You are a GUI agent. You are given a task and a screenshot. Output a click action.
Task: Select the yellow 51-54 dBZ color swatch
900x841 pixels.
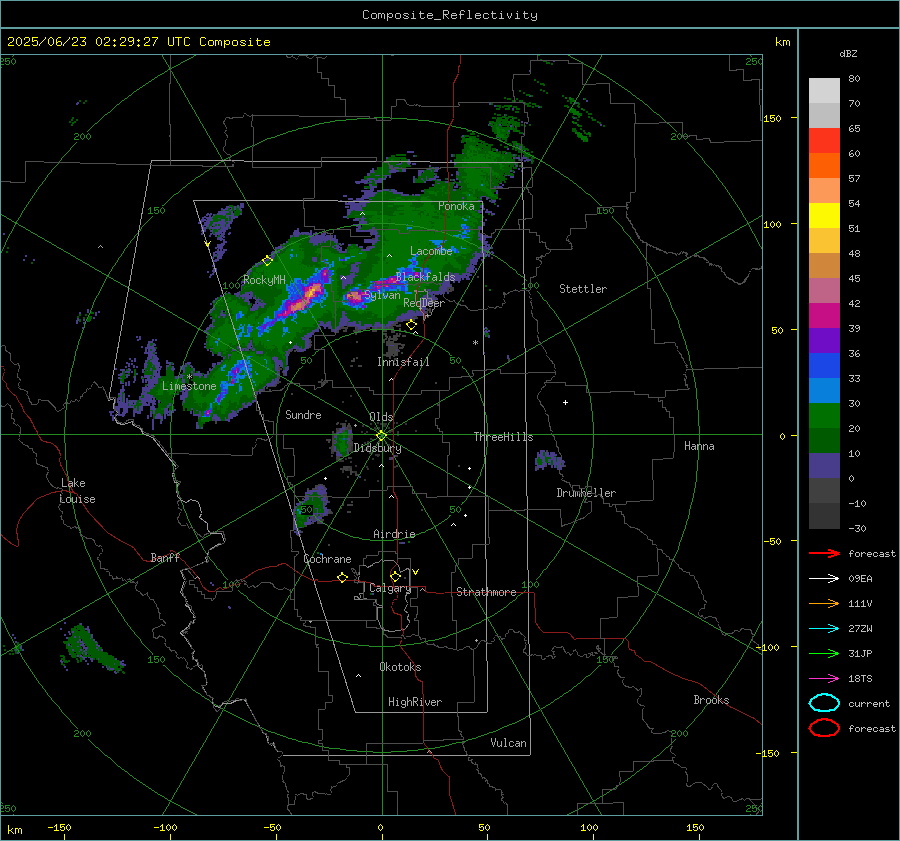point(824,216)
